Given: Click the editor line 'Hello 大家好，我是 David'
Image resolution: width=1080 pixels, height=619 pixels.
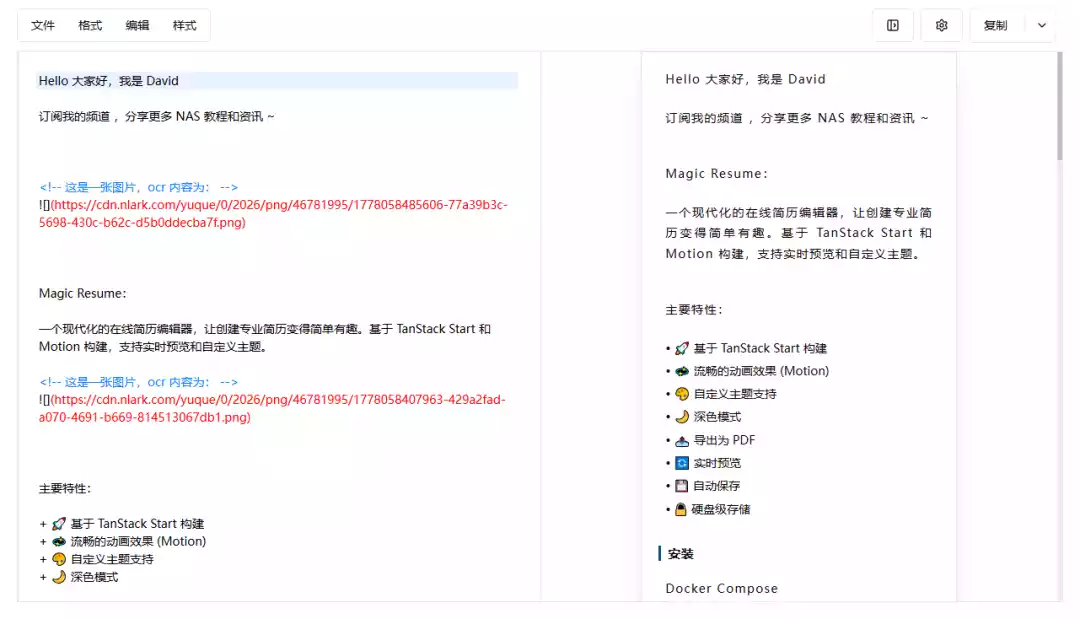Looking at the screenshot, I should coord(277,81).
